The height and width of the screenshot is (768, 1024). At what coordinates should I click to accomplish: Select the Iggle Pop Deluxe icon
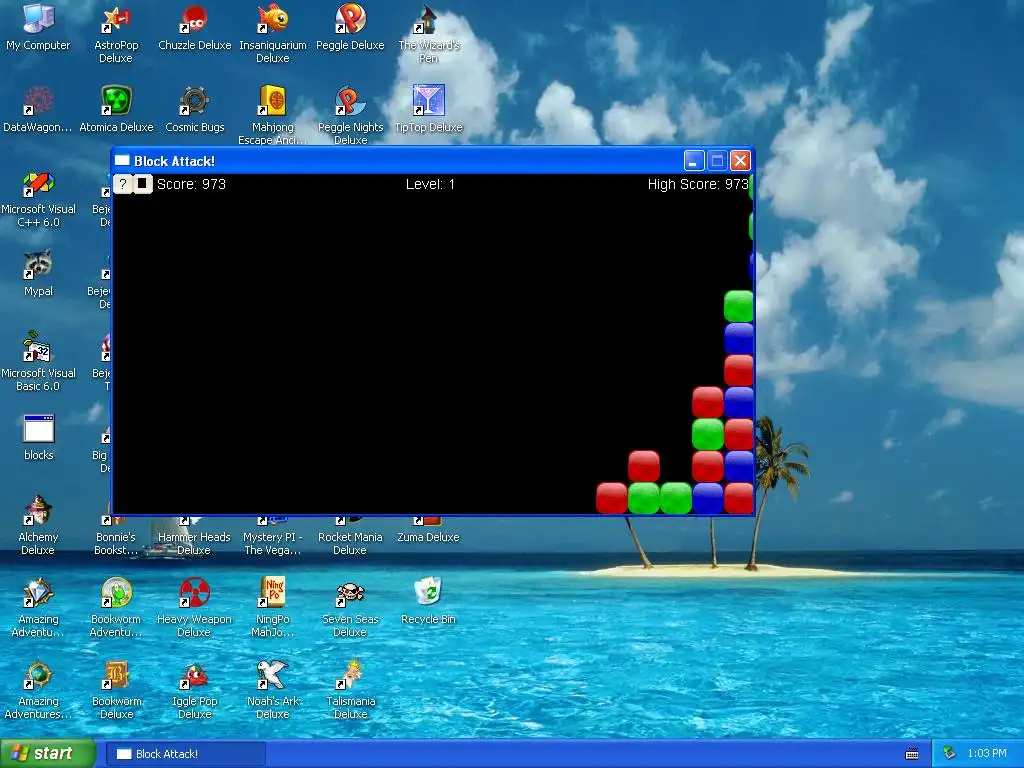(195, 690)
